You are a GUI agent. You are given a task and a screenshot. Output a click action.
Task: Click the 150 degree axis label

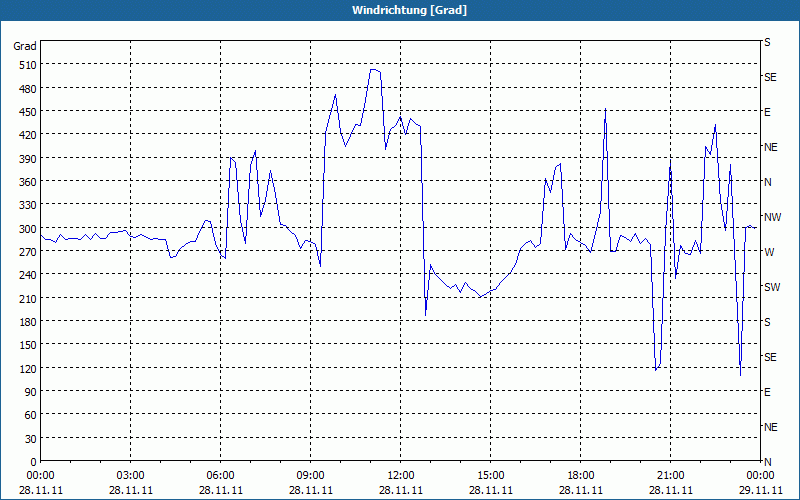[28, 345]
